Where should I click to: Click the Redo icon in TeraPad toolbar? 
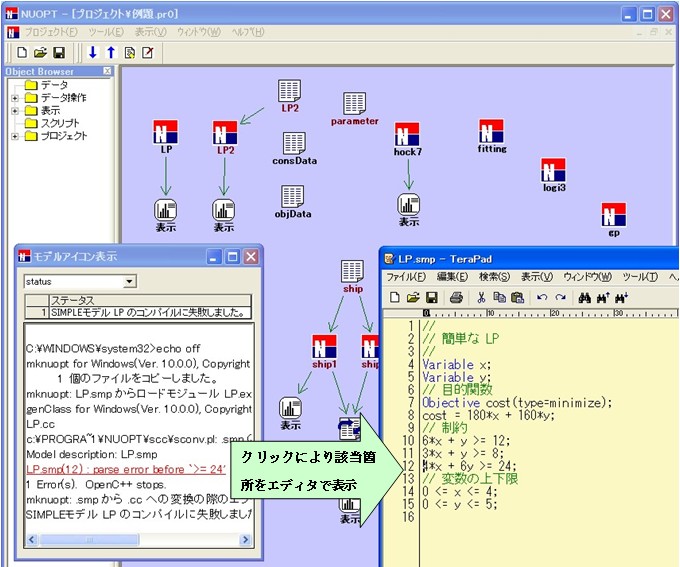tap(560, 298)
